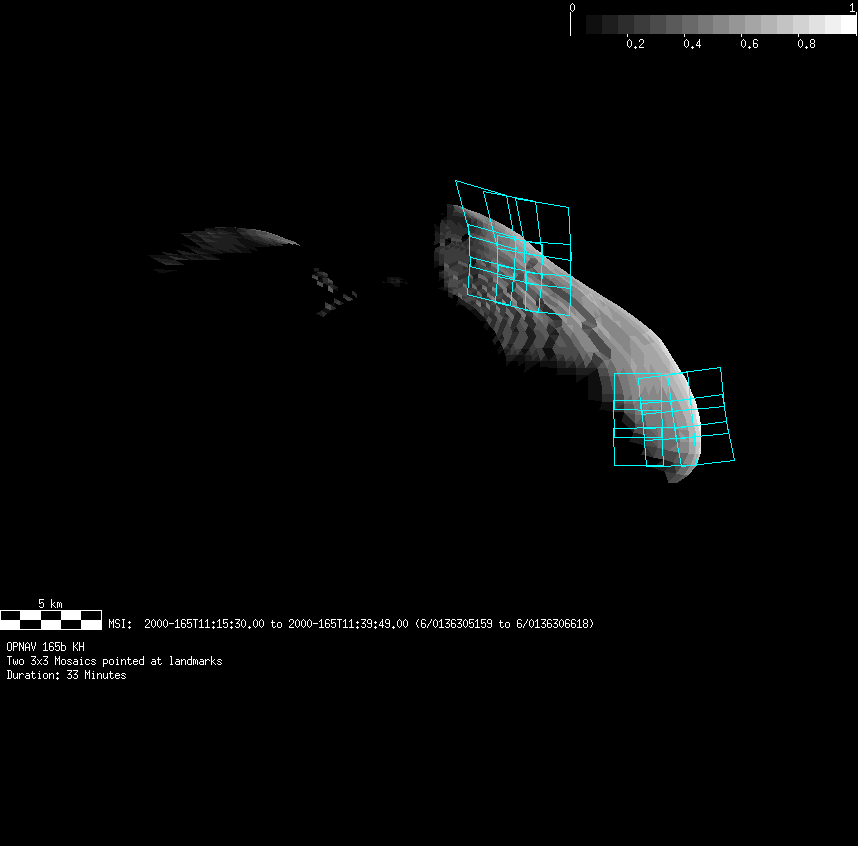Click the white end of the grayscale bar
858x846 pixels.
[x=845, y=25]
